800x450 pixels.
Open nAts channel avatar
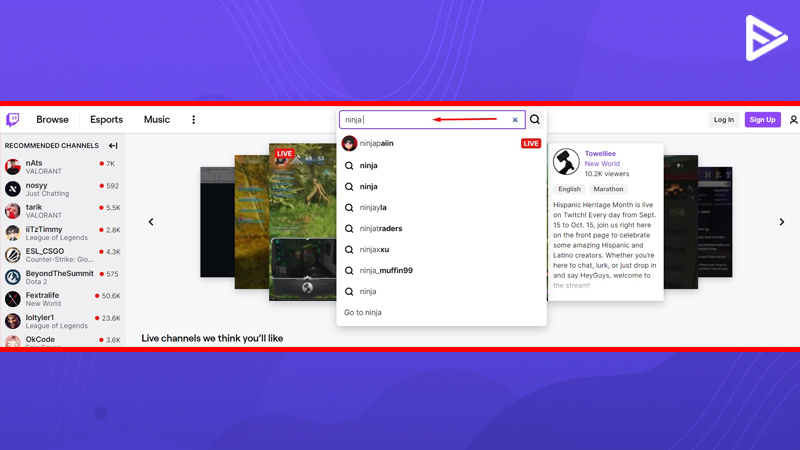[13, 167]
